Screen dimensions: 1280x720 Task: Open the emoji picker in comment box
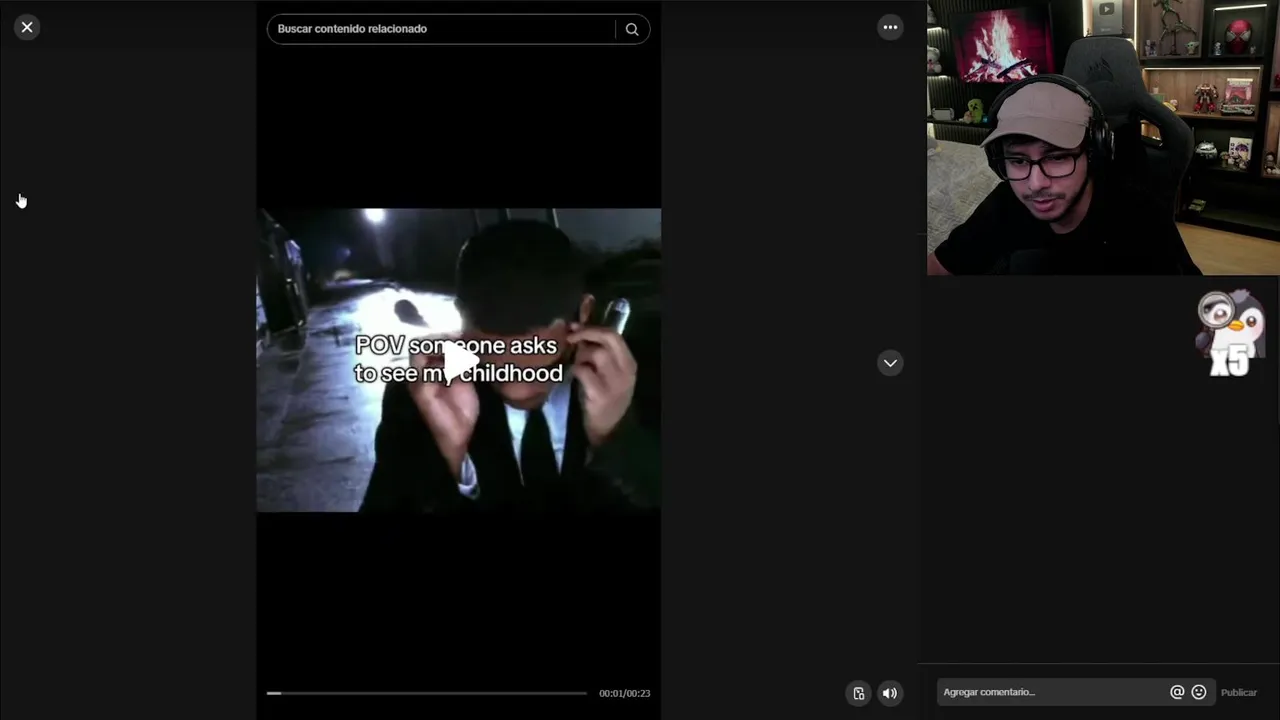[1199, 692]
